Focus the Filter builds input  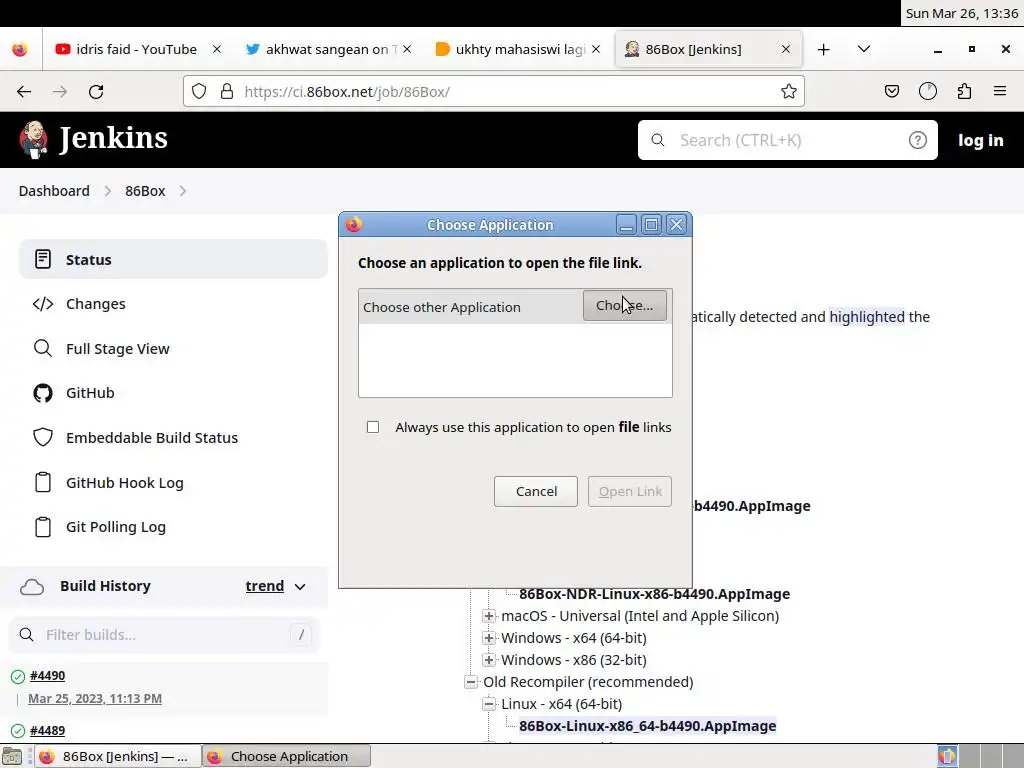(163, 635)
